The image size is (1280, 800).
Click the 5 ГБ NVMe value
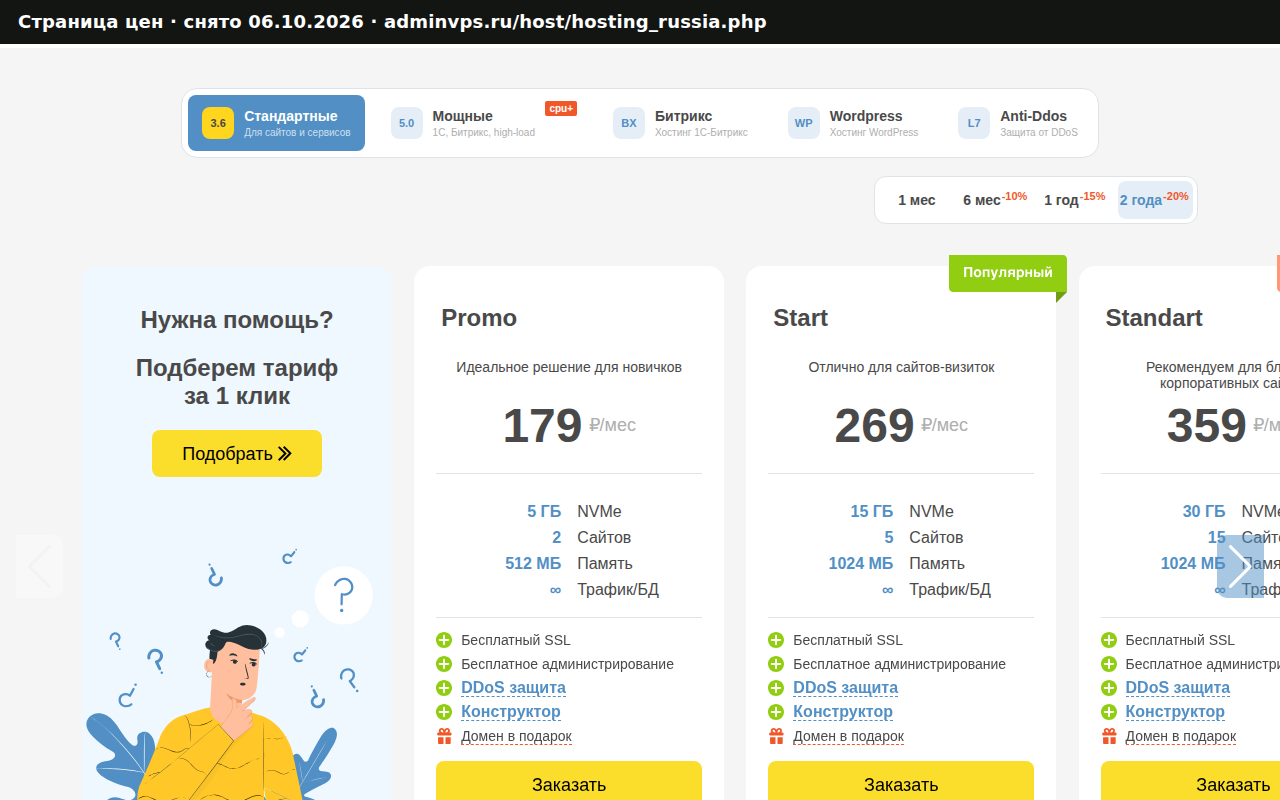(544, 511)
